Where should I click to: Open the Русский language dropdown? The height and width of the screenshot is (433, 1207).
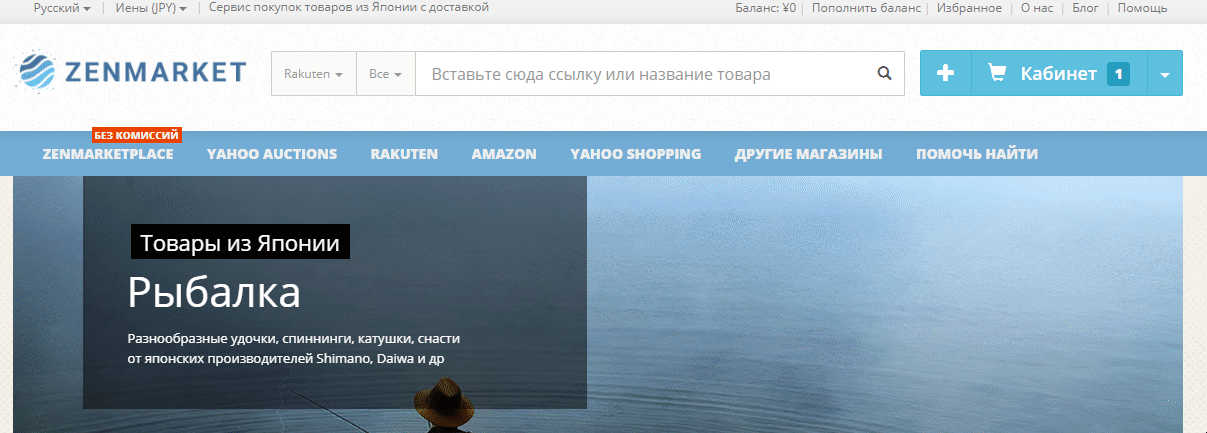[x=62, y=8]
